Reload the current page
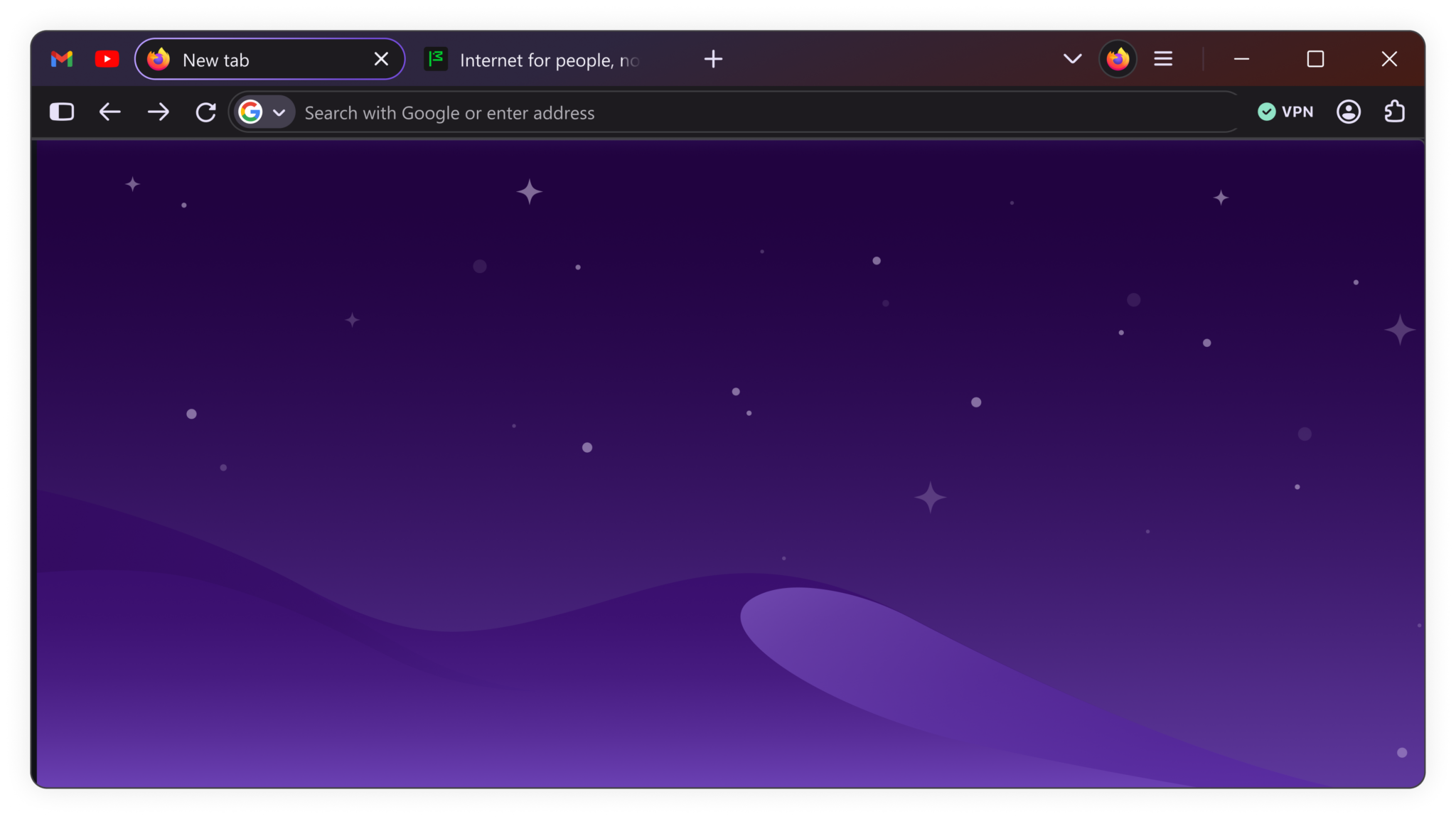Viewport: 1456px width, 819px height. (x=205, y=112)
